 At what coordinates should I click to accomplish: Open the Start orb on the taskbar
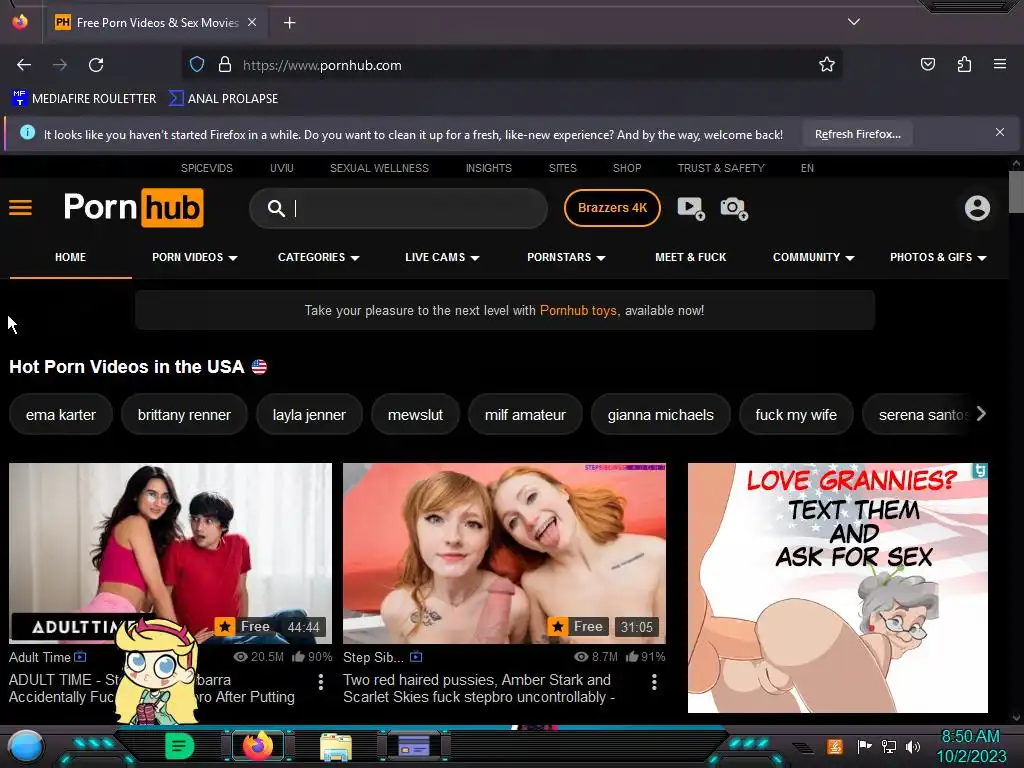(x=26, y=746)
